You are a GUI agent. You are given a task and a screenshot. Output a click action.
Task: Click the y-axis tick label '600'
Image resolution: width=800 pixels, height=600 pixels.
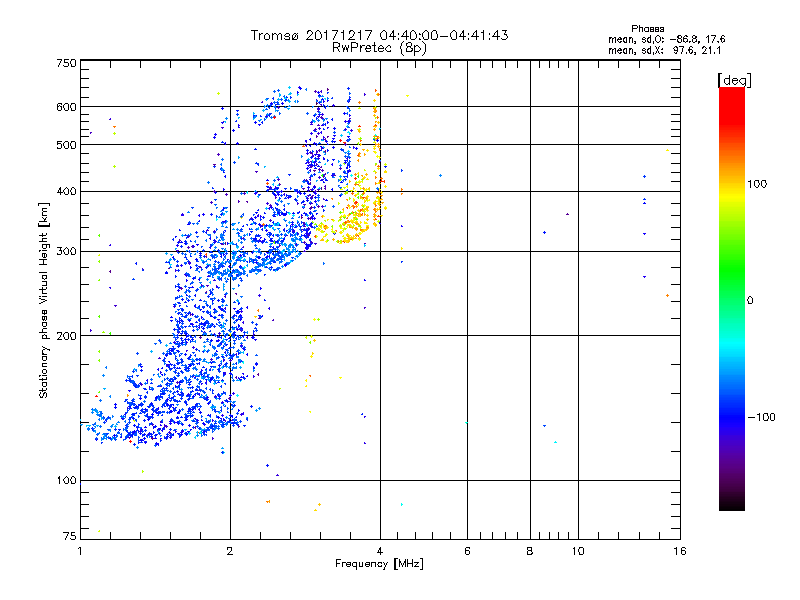(x=66, y=107)
